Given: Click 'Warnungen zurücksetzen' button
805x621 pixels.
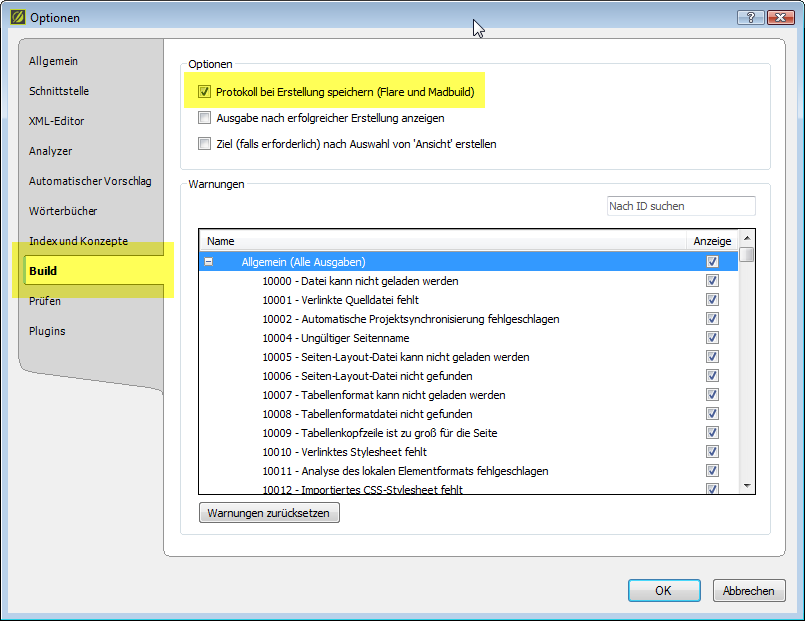Looking at the screenshot, I should pyautogui.click(x=270, y=513).
